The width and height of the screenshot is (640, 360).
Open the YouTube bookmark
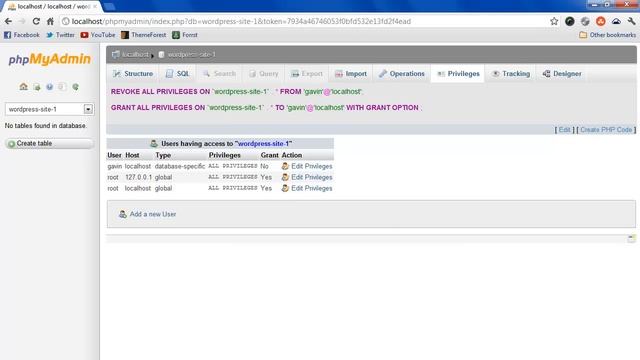98,35
